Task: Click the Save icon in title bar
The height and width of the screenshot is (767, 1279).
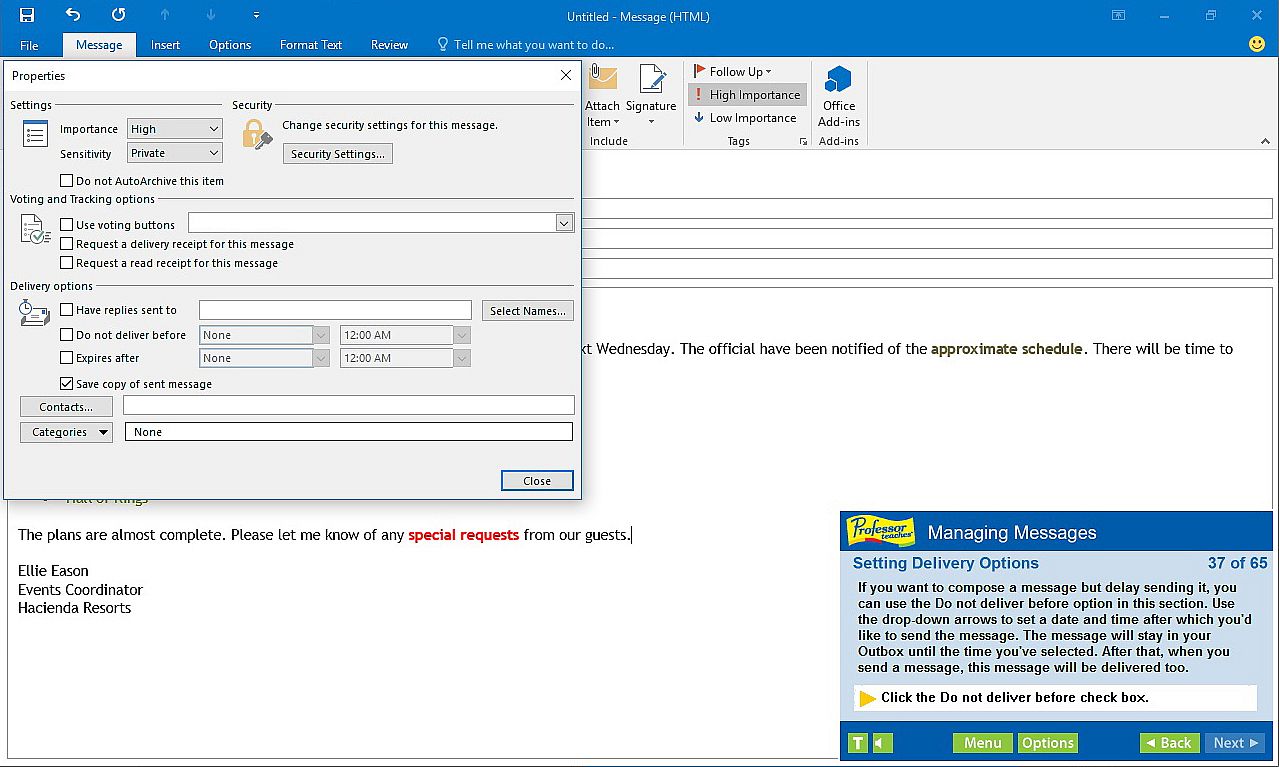Action: point(27,15)
